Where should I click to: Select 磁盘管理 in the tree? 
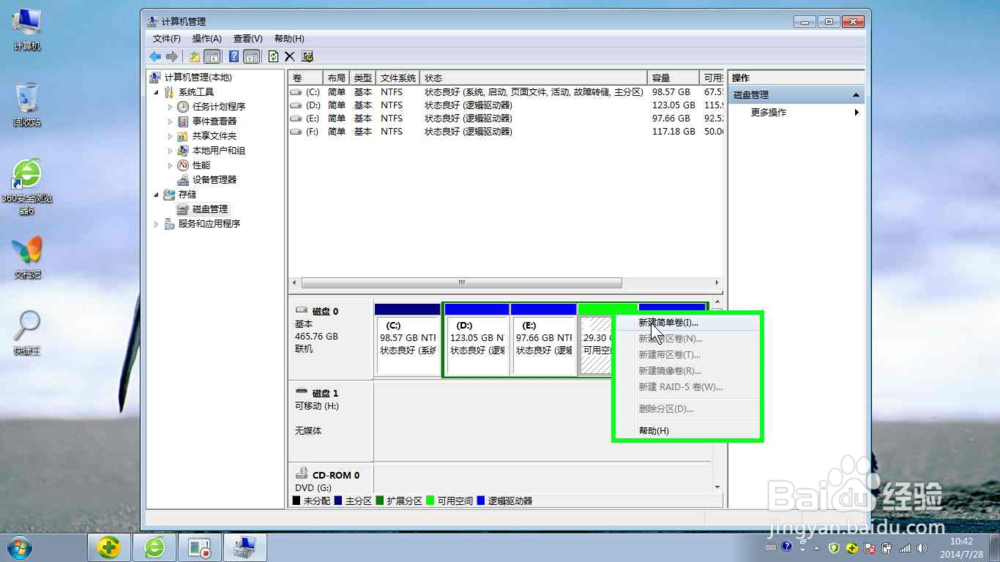coord(210,209)
